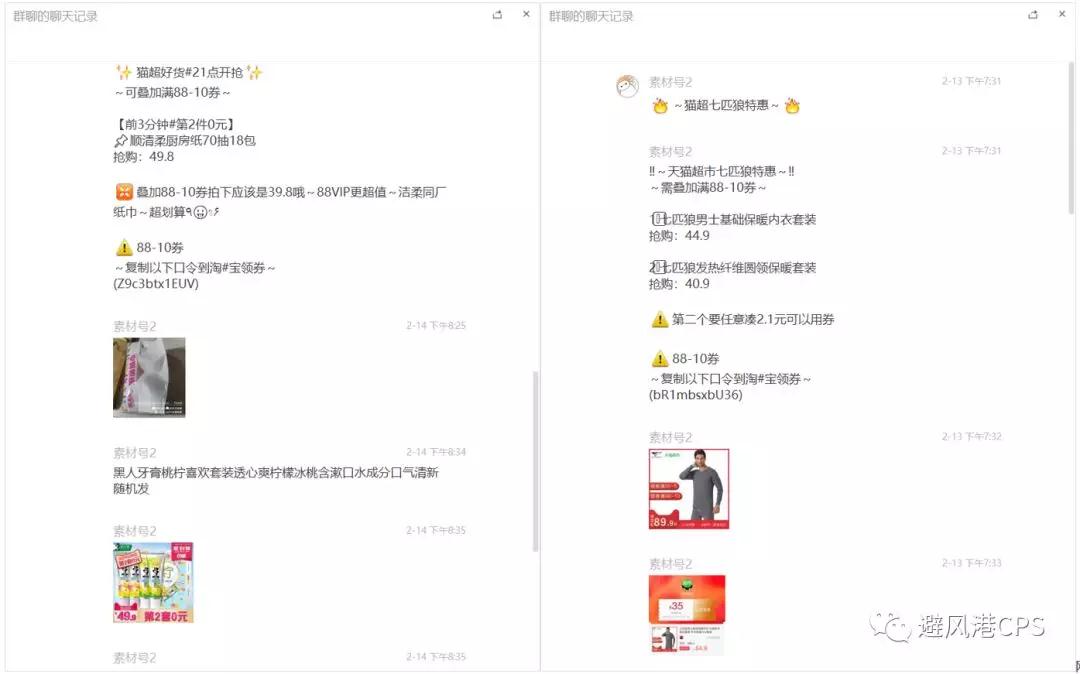Open the men's thermal underwear 89.9 image
This screenshot has width=1080, height=674.
(689, 489)
